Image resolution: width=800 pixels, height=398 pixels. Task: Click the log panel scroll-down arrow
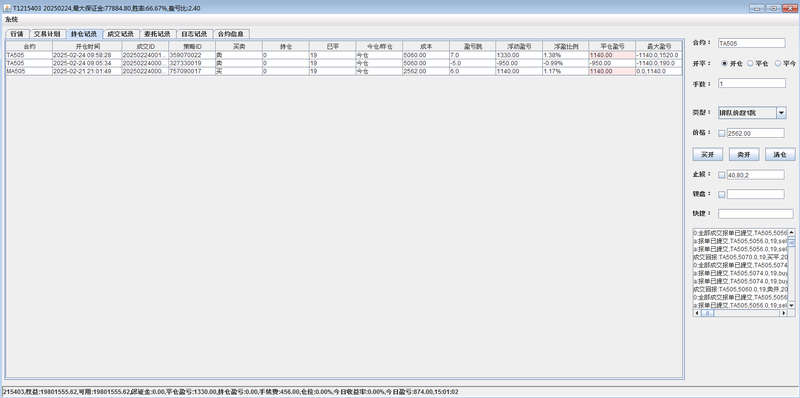tap(791, 305)
